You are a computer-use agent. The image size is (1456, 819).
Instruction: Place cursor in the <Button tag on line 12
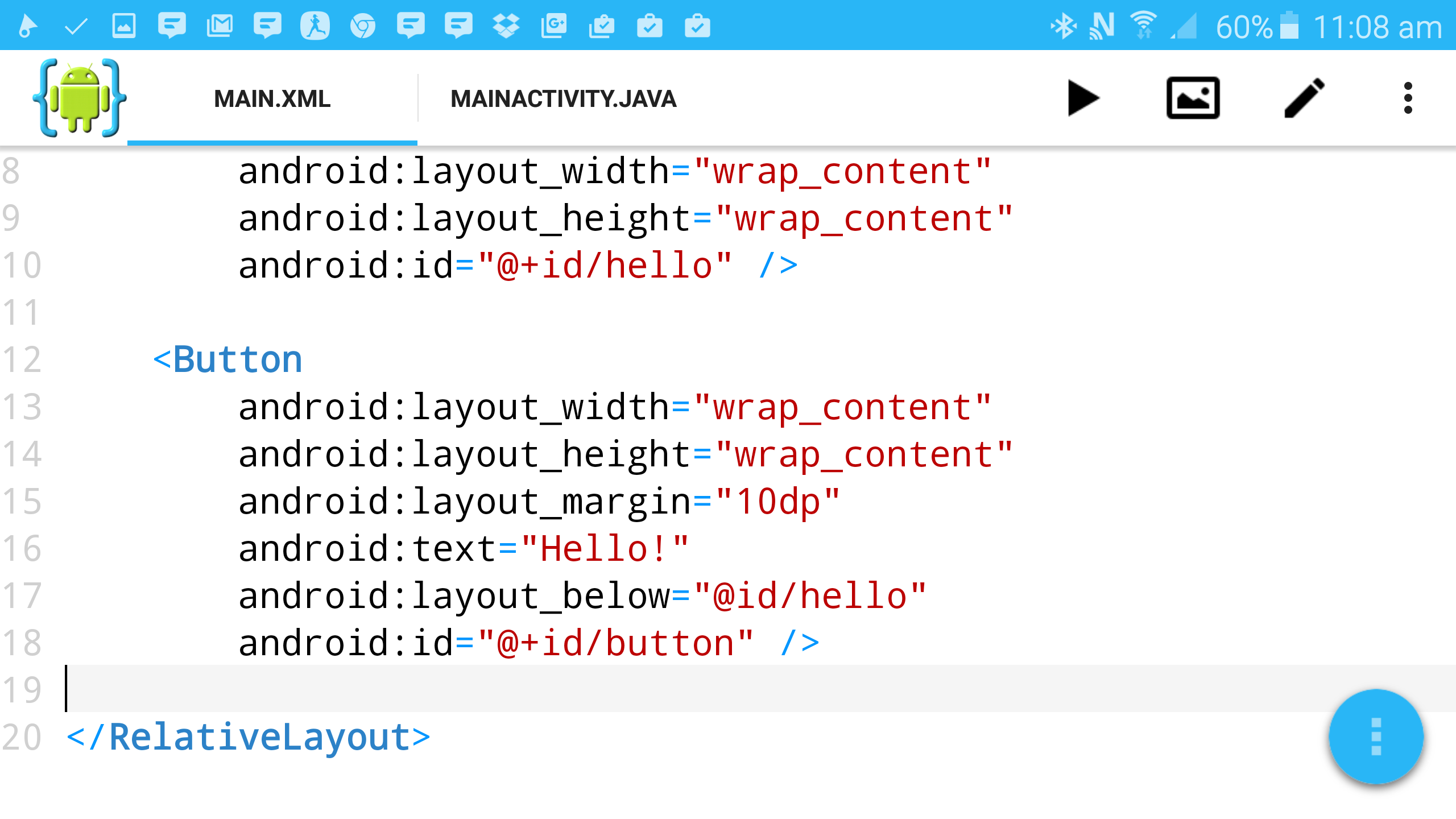tap(227, 359)
